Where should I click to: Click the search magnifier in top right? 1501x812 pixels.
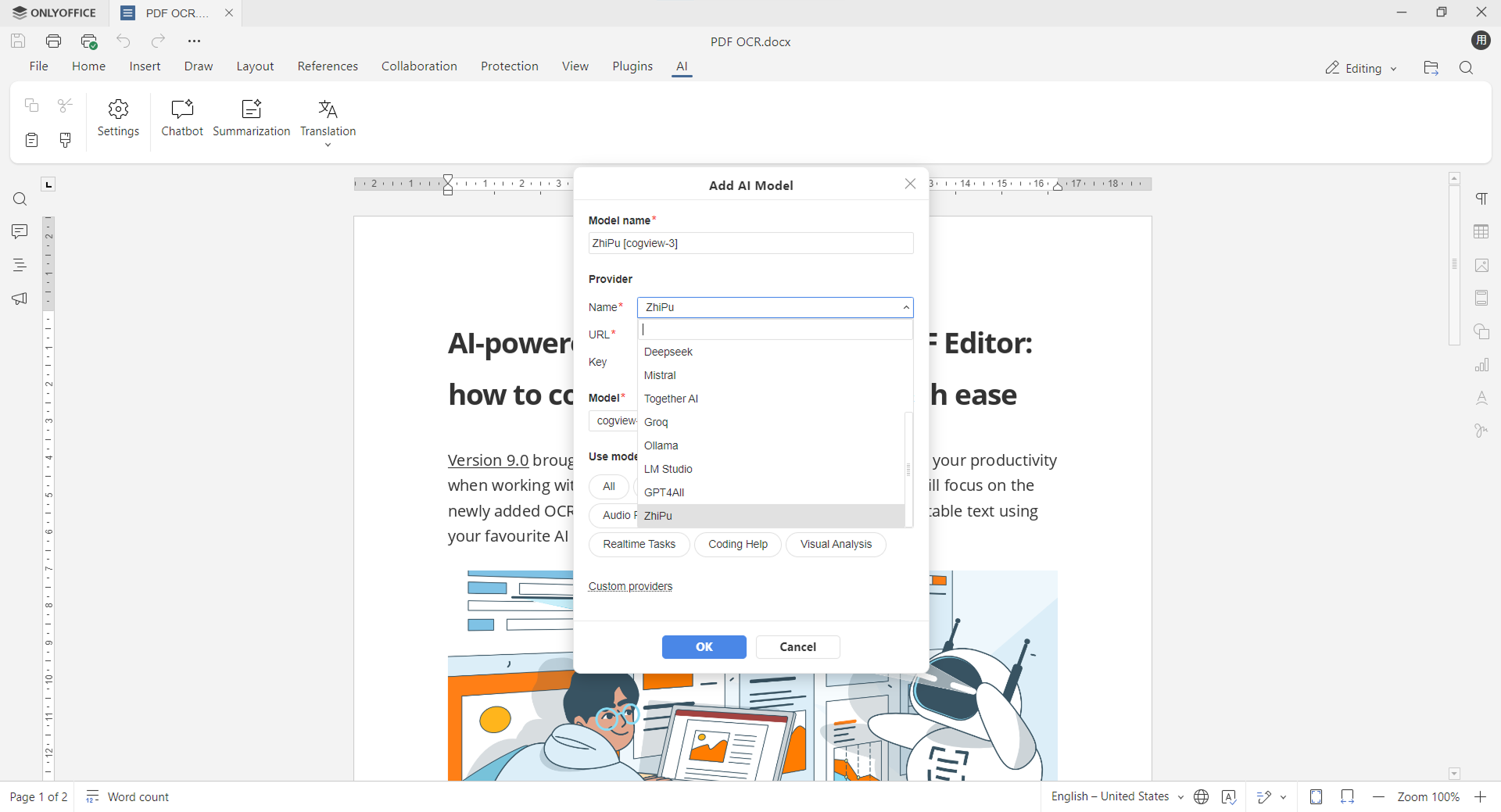pos(1466,68)
